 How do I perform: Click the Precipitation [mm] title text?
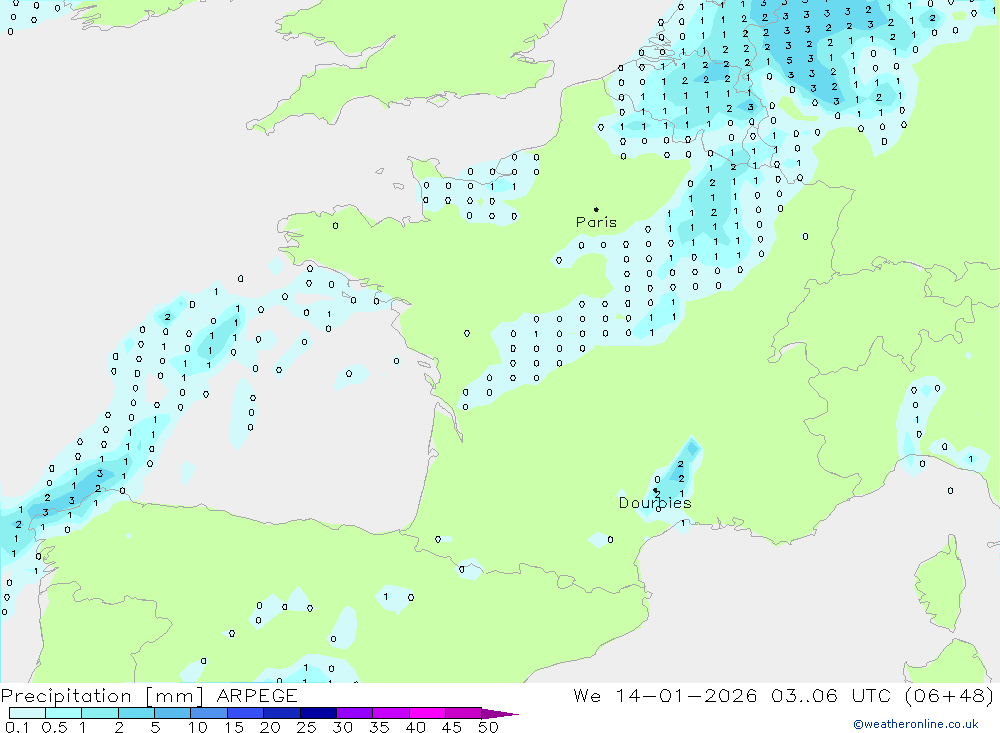click(102, 696)
